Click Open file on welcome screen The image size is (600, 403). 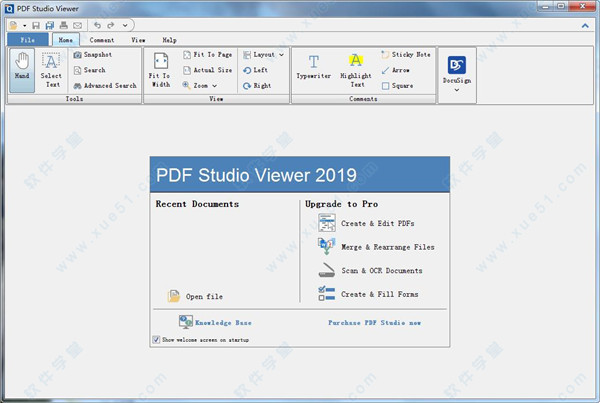[x=195, y=296]
